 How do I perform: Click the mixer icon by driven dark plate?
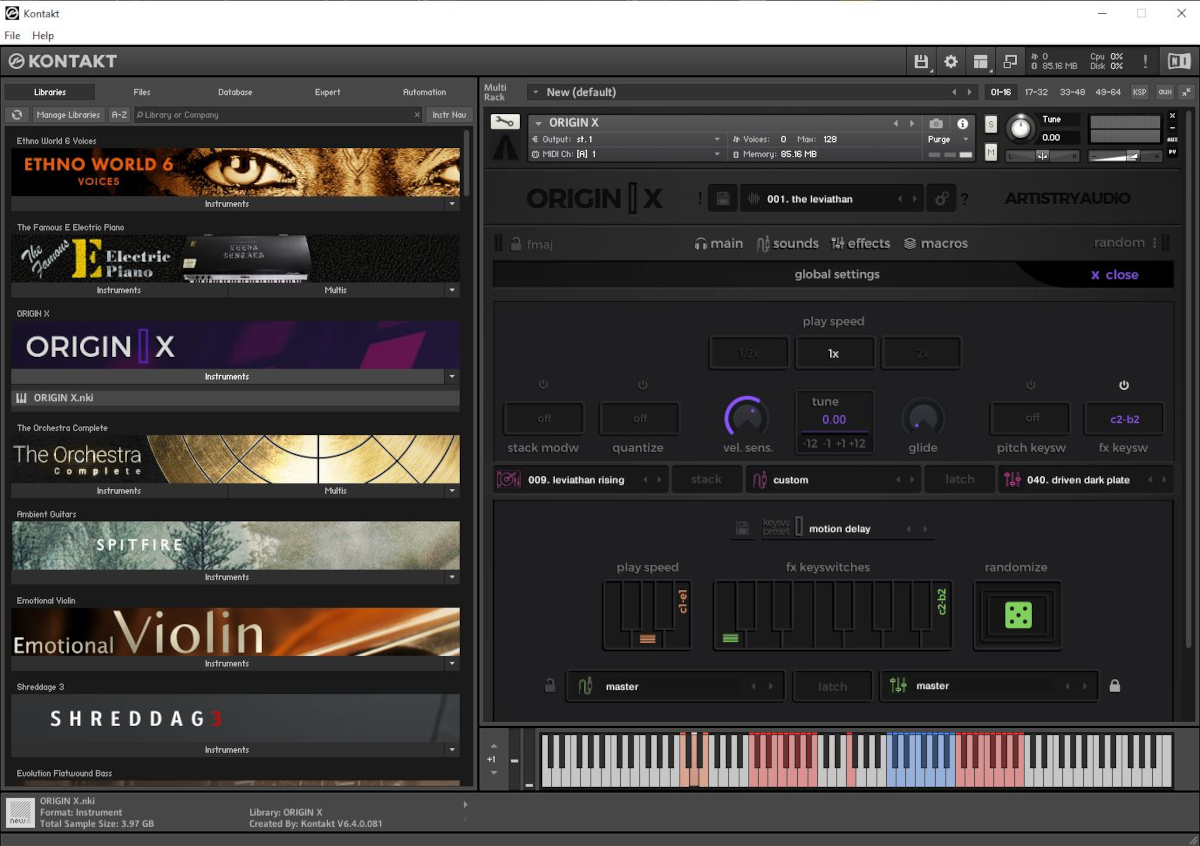1012,480
